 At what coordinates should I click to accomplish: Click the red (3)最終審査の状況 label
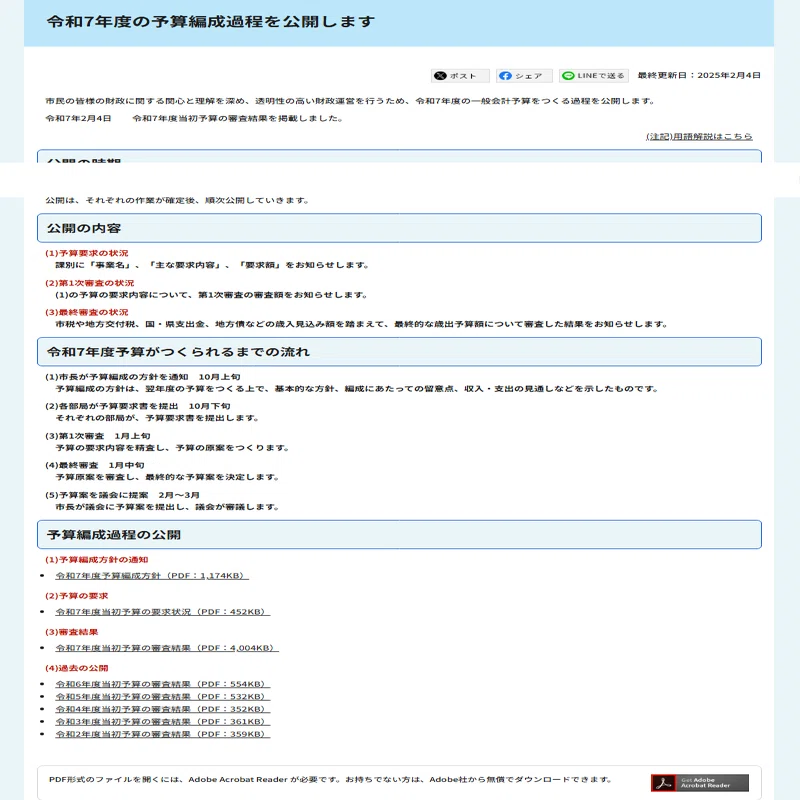[87, 312]
